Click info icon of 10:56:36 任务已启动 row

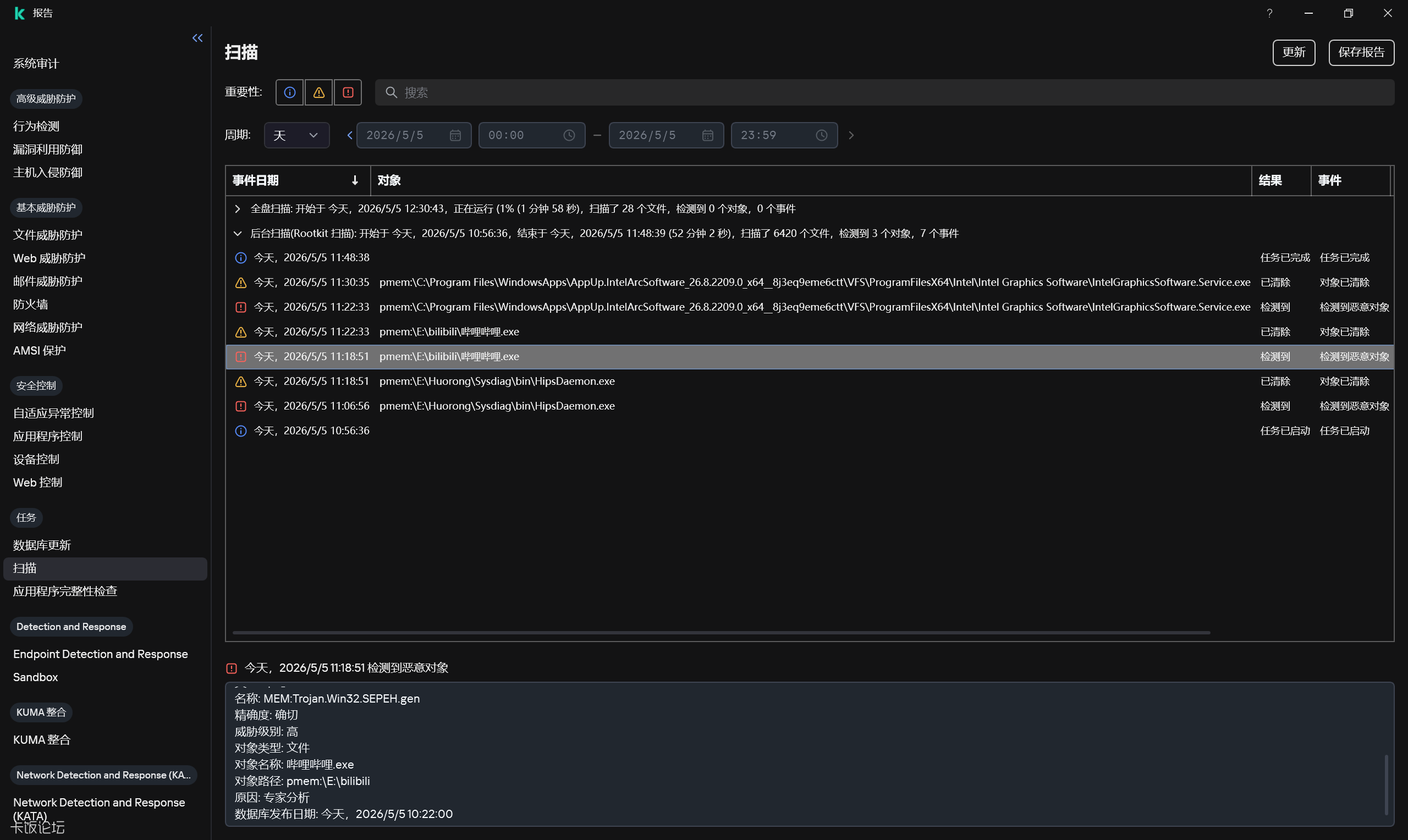(240, 431)
